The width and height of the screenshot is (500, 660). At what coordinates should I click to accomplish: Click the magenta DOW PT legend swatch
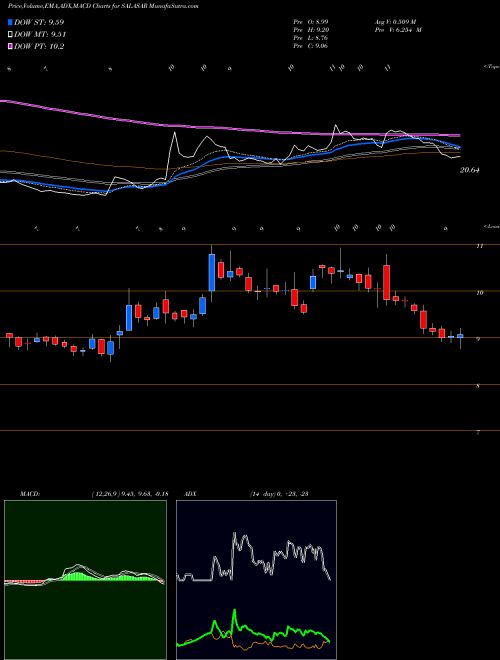coord(10,47)
